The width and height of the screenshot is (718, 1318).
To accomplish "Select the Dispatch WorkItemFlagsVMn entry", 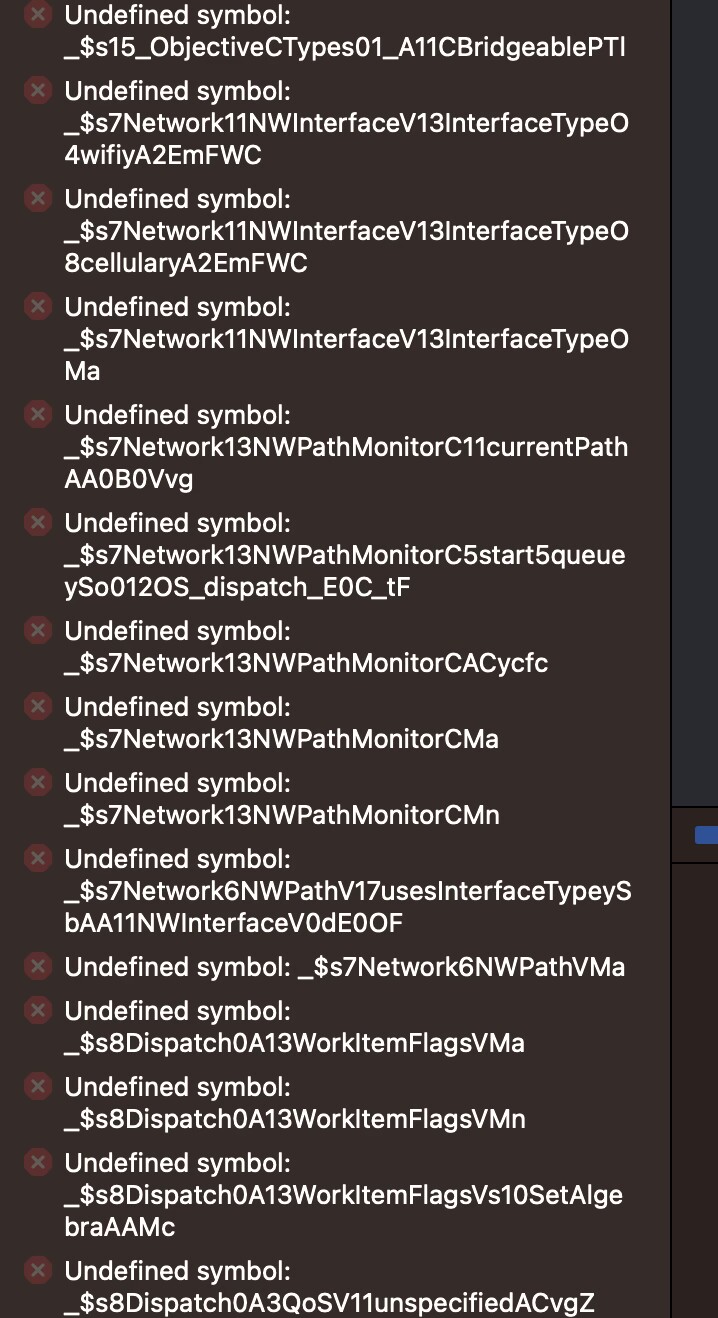I will tap(300, 1102).
